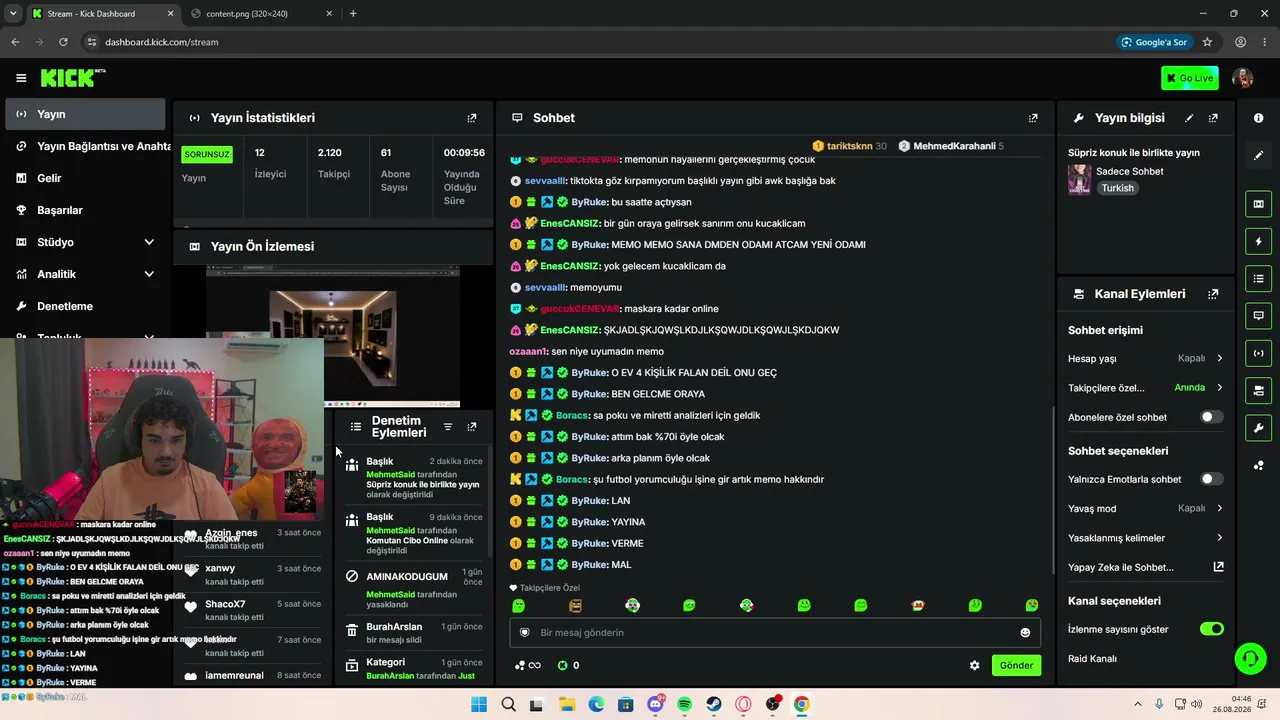Filter the Denetim Eylemleri list

(448, 427)
